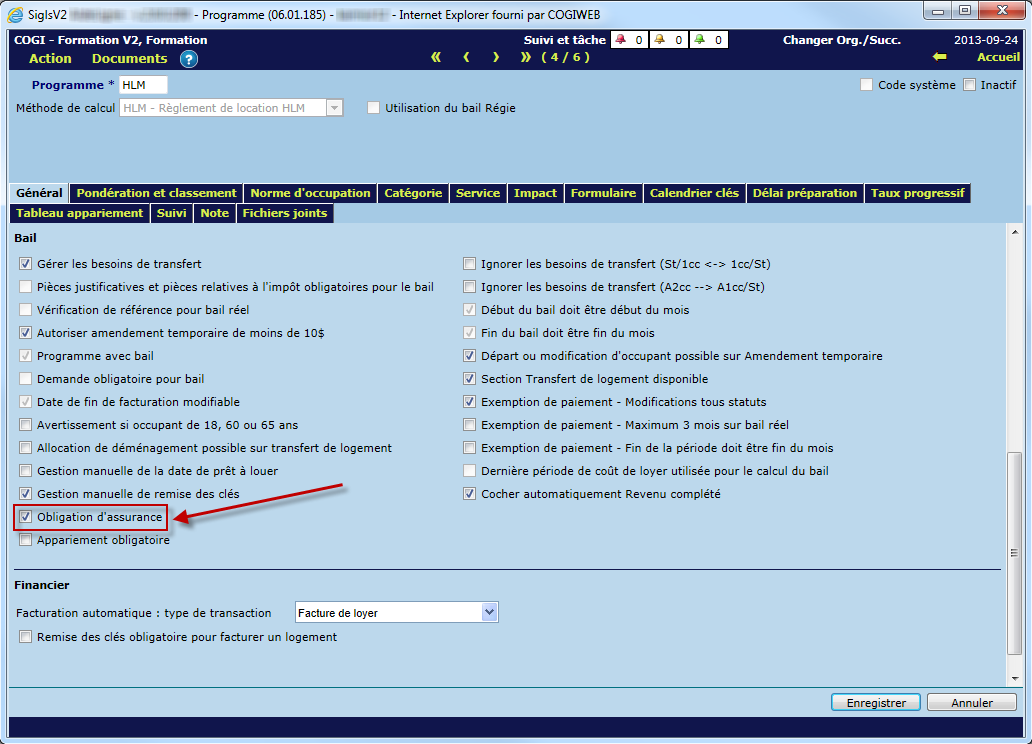Image resolution: width=1032 pixels, height=744 pixels.
Task: Enable Appariement obligatoire checkbox
Action: [x=26, y=540]
